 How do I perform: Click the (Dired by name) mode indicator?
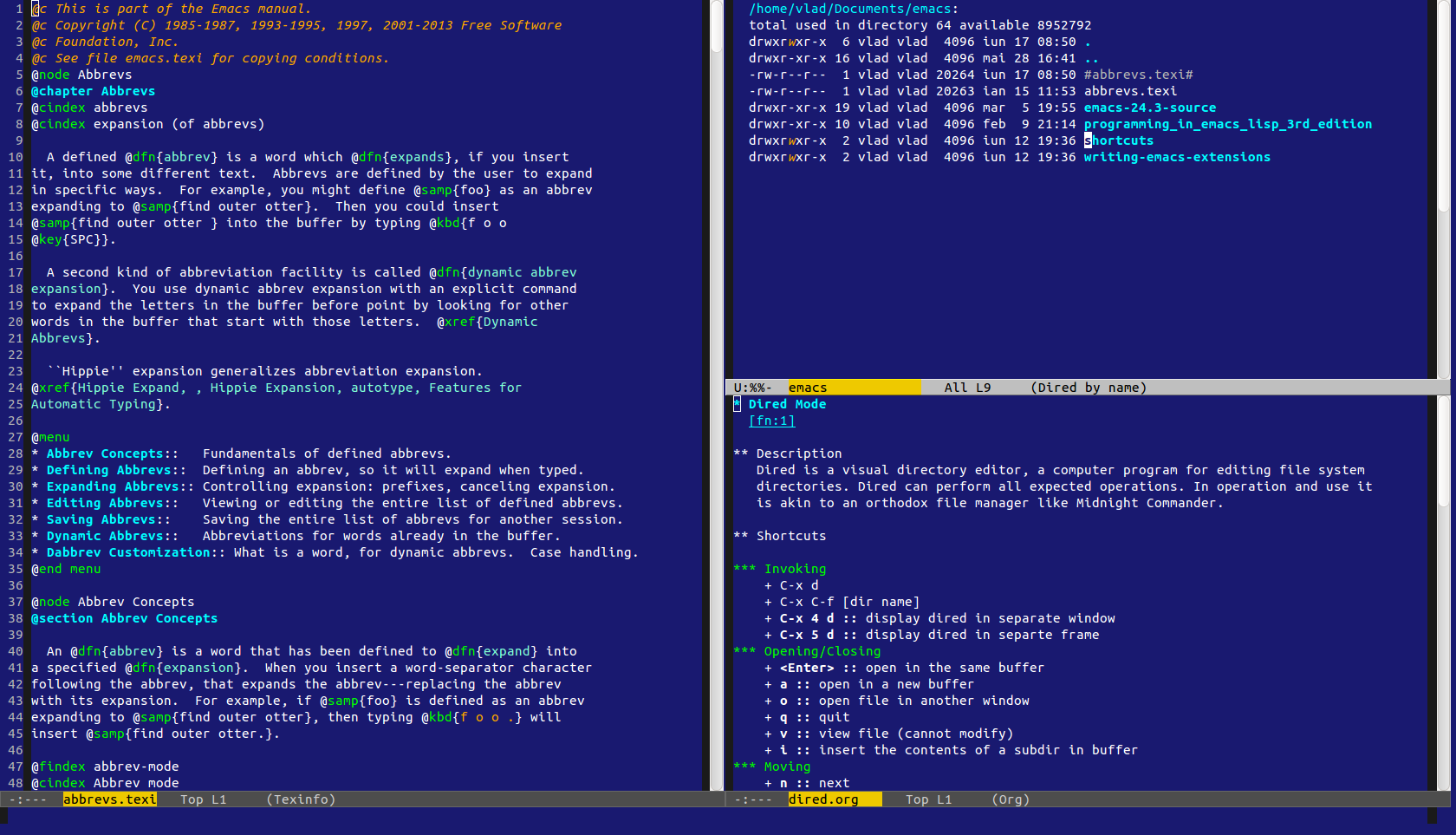[1089, 388]
